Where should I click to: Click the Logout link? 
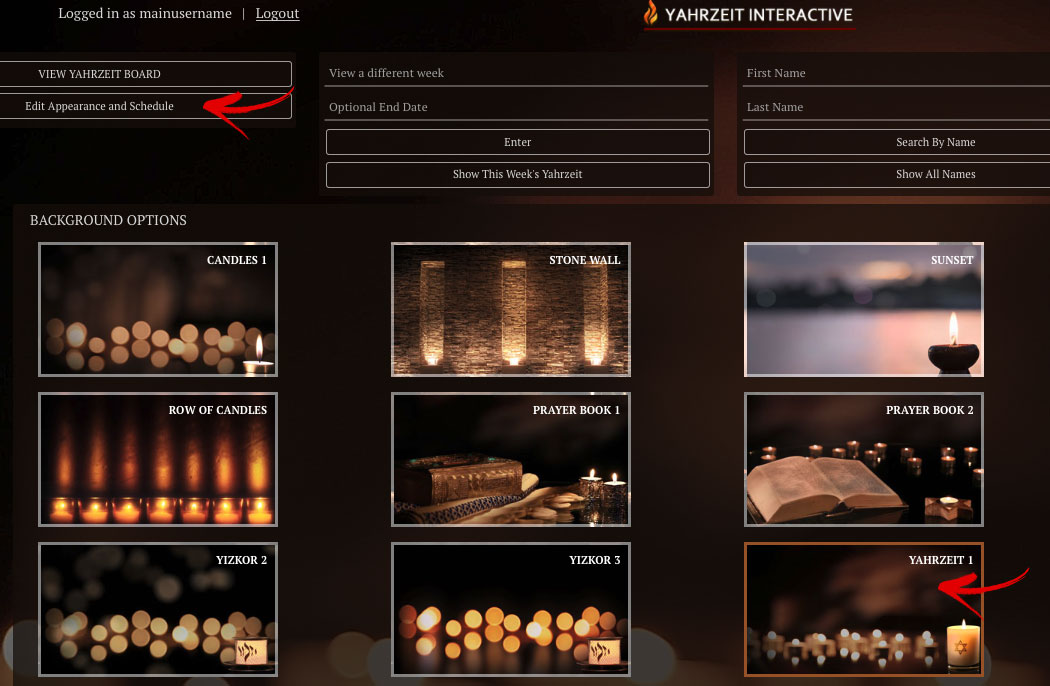coord(277,13)
